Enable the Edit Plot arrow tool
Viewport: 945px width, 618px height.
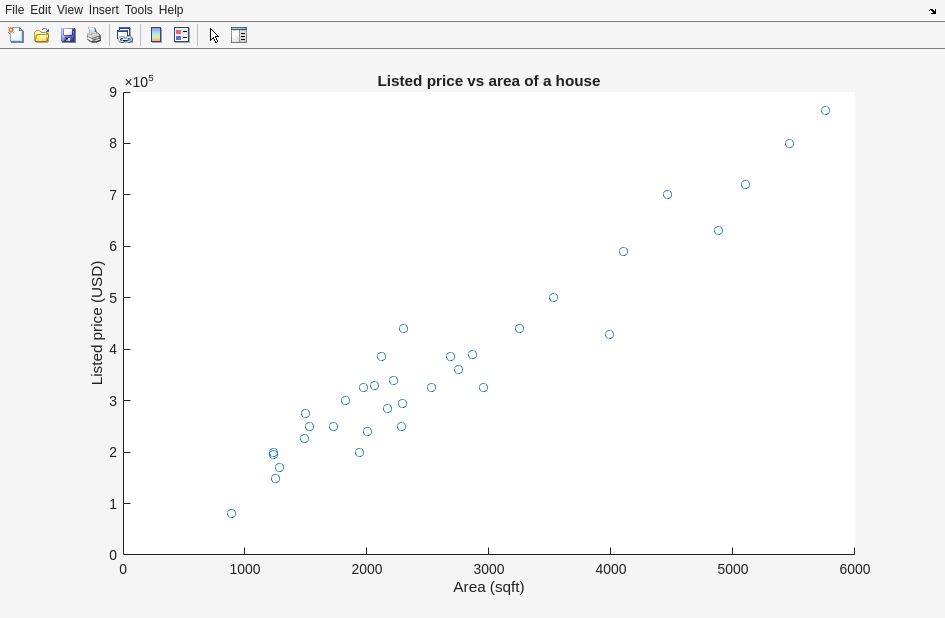pos(214,35)
